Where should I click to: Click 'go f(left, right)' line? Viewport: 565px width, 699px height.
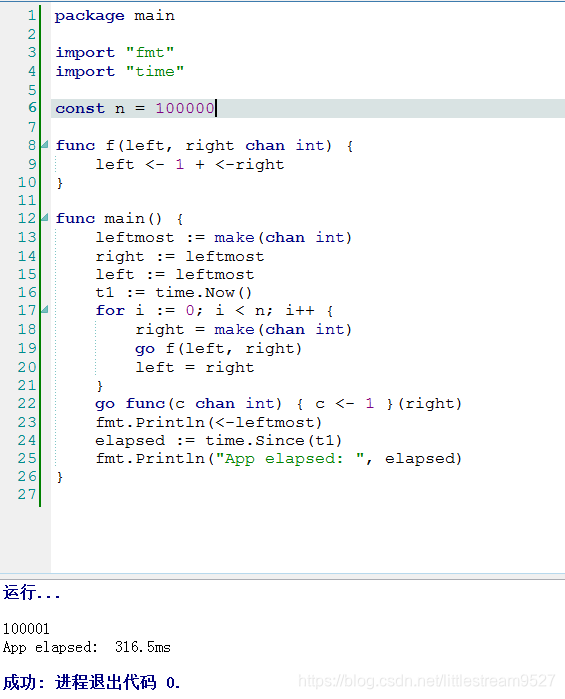219,349
